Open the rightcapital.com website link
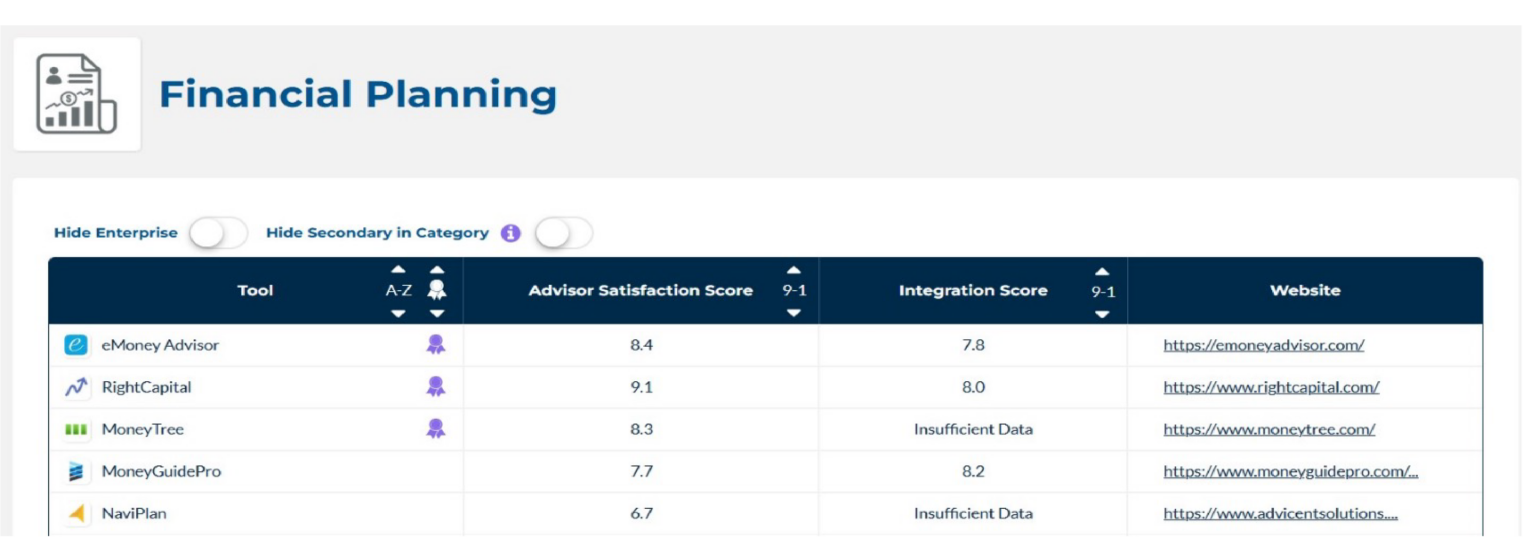1536x557 pixels. pos(1271,387)
